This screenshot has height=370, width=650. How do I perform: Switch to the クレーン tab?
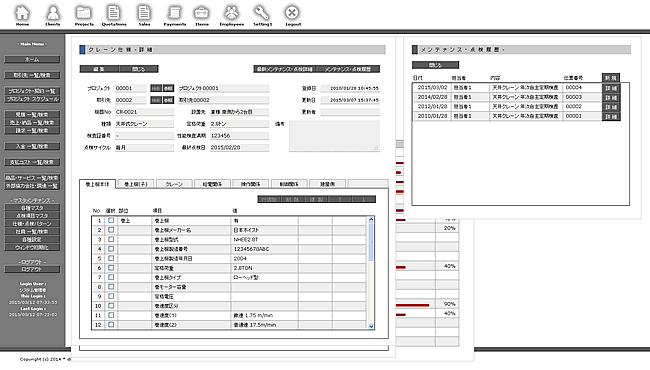(x=174, y=184)
